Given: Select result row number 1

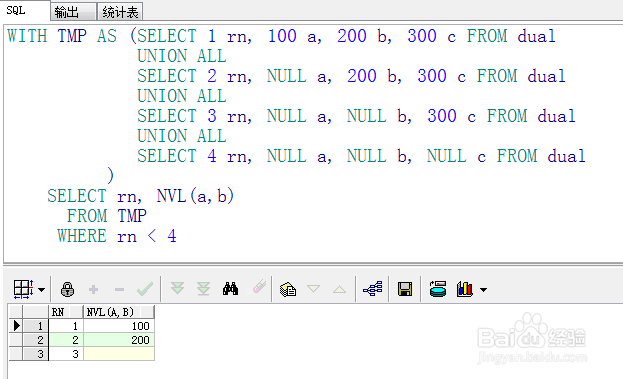Looking at the screenshot, I should (x=36, y=326).
